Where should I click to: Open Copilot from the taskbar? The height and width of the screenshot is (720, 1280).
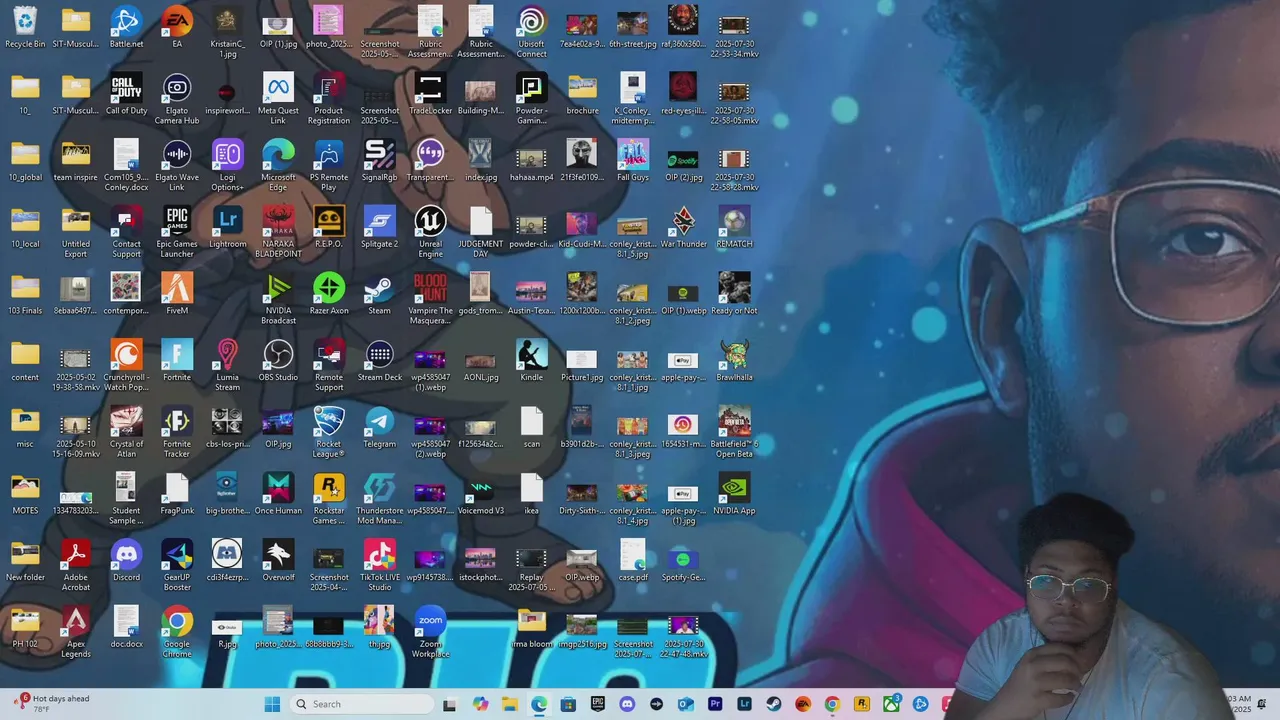click(x=480, y=704)
